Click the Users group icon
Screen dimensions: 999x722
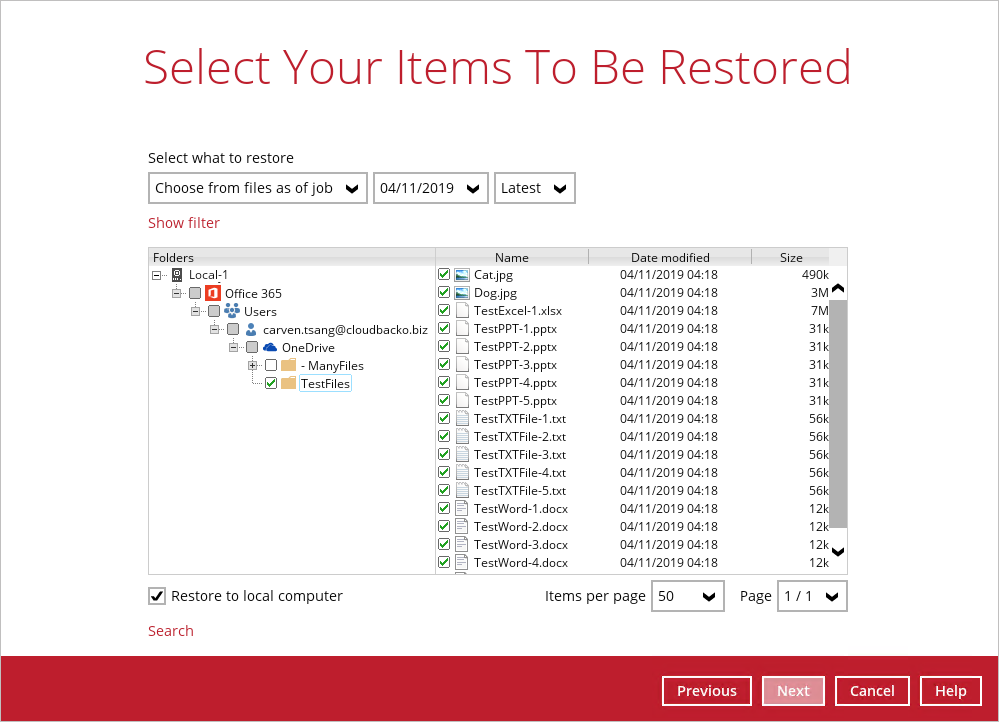(231, 311)
